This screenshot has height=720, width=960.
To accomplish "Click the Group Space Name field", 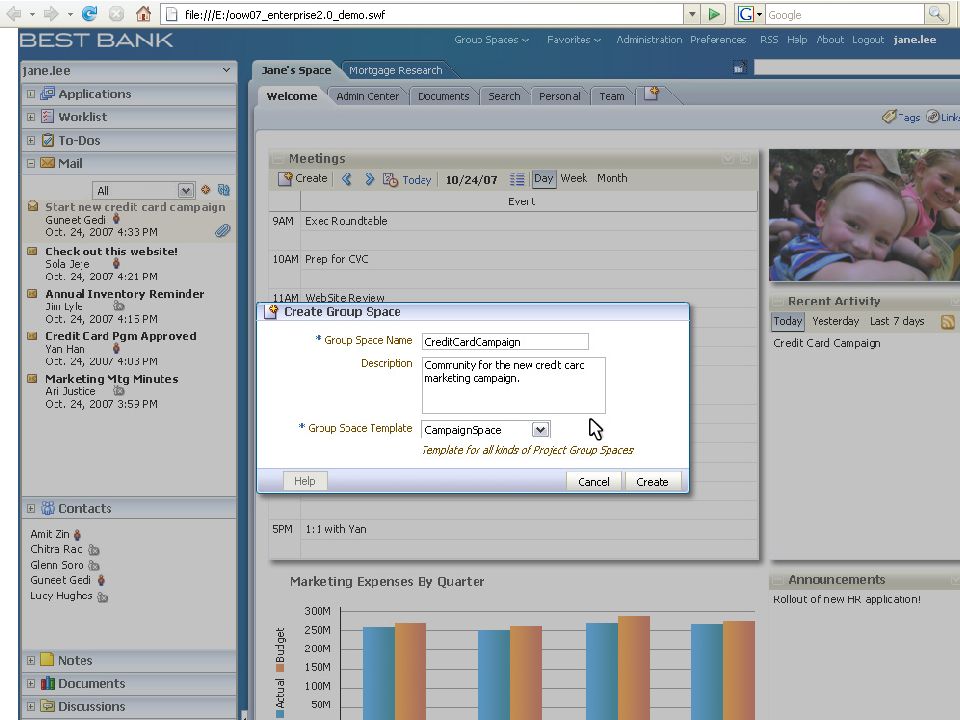I will (505, 342).
